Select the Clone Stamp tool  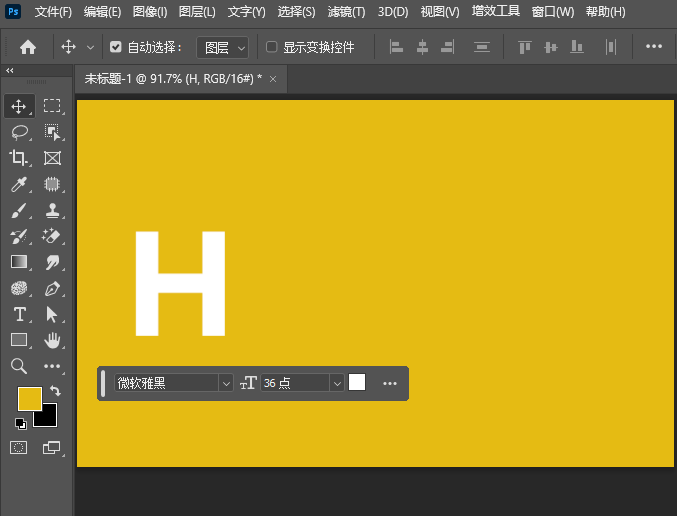coord(52,211)
